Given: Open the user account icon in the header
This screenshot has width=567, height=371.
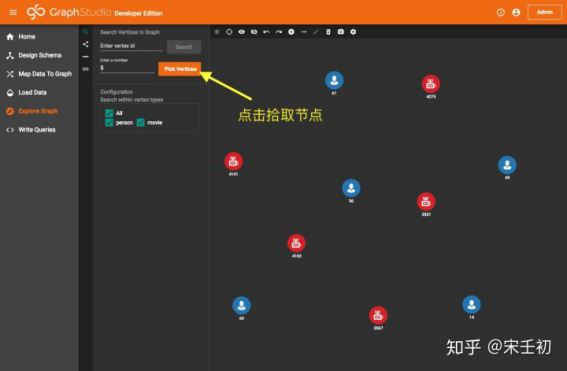Looking at the screenshot, I should point(516,13).
